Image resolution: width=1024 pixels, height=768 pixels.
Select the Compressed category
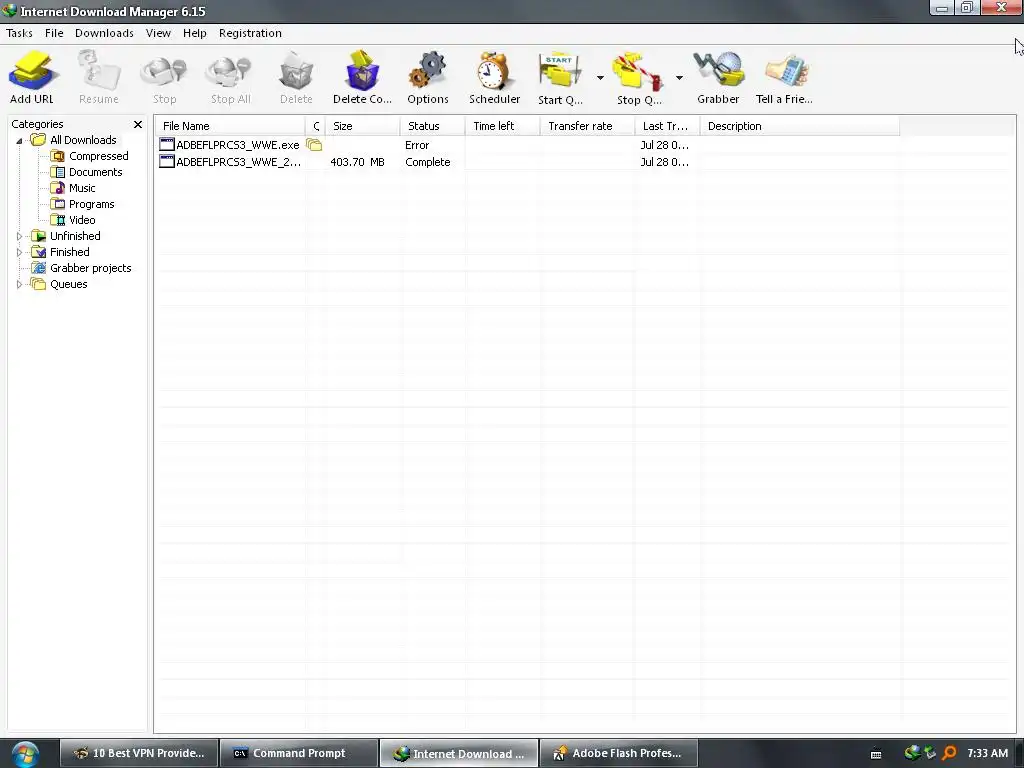coord(90,156)
